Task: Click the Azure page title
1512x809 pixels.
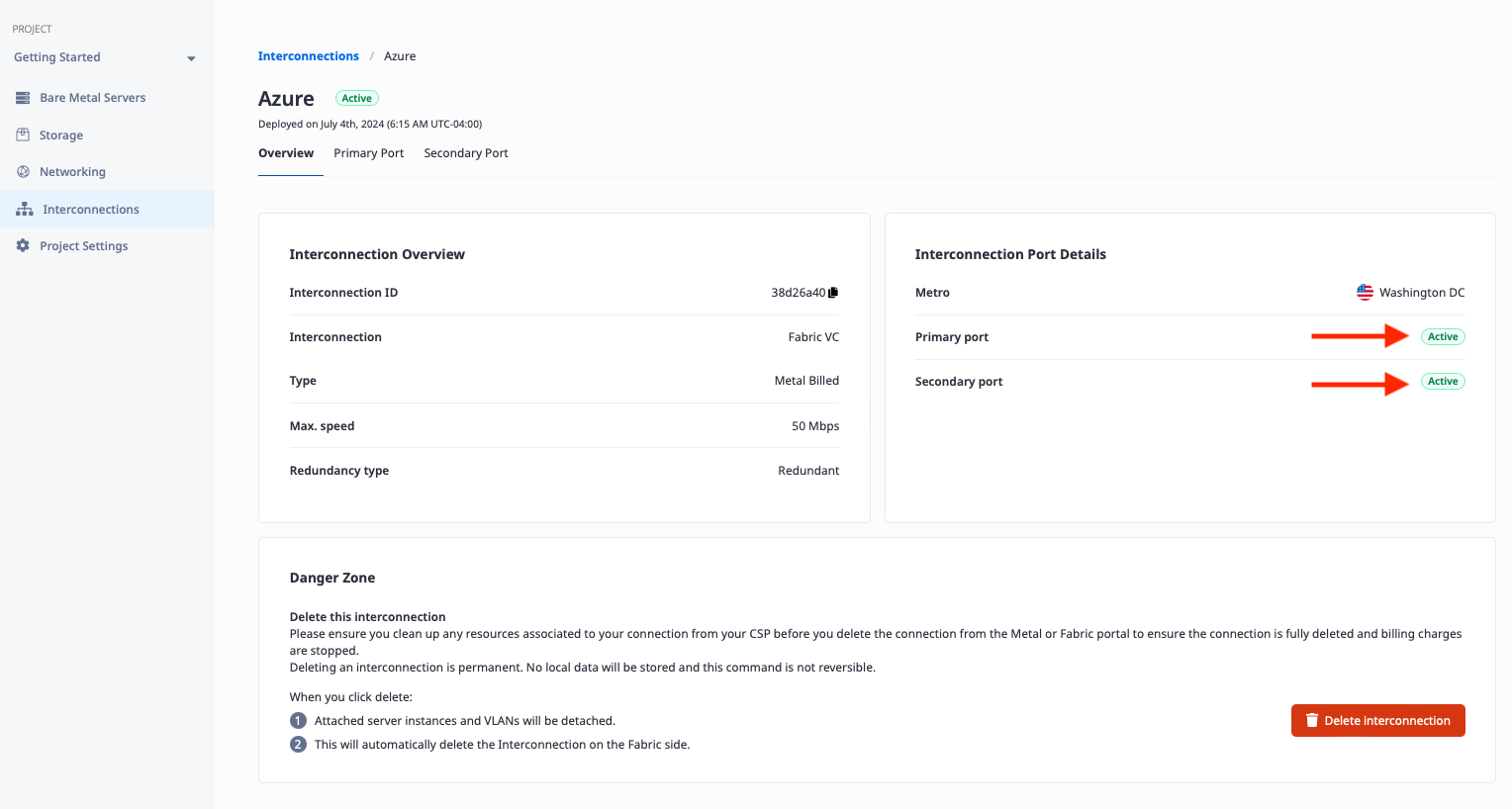Action: (286, 99)
